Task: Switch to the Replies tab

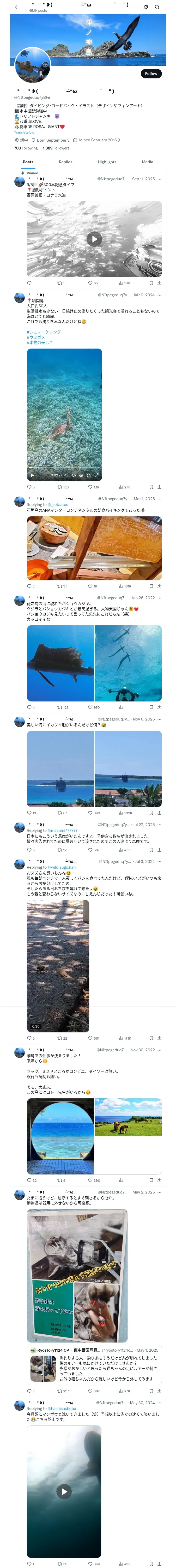Action: click(65, 162)
